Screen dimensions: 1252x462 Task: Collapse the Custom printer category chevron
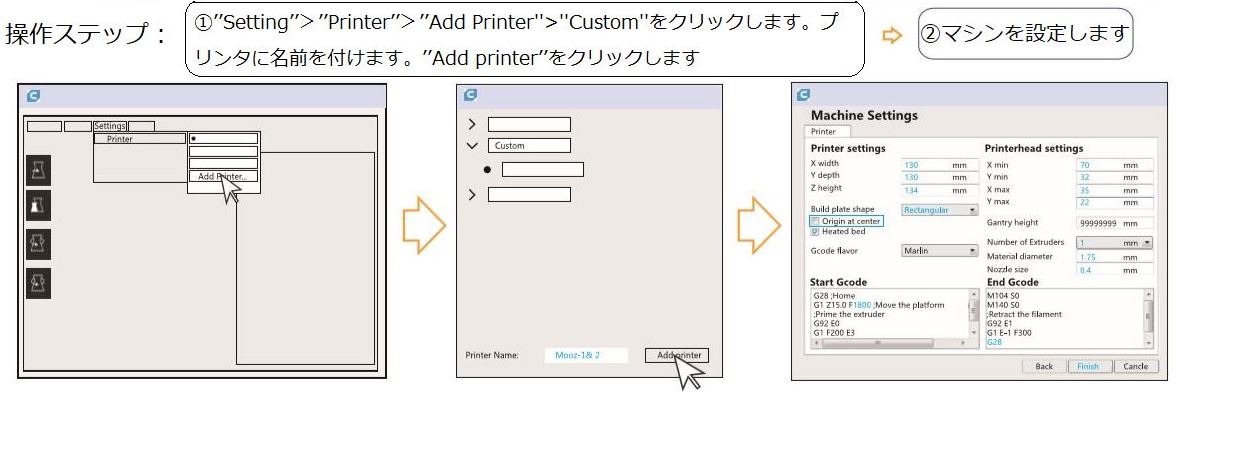(472, 146)
